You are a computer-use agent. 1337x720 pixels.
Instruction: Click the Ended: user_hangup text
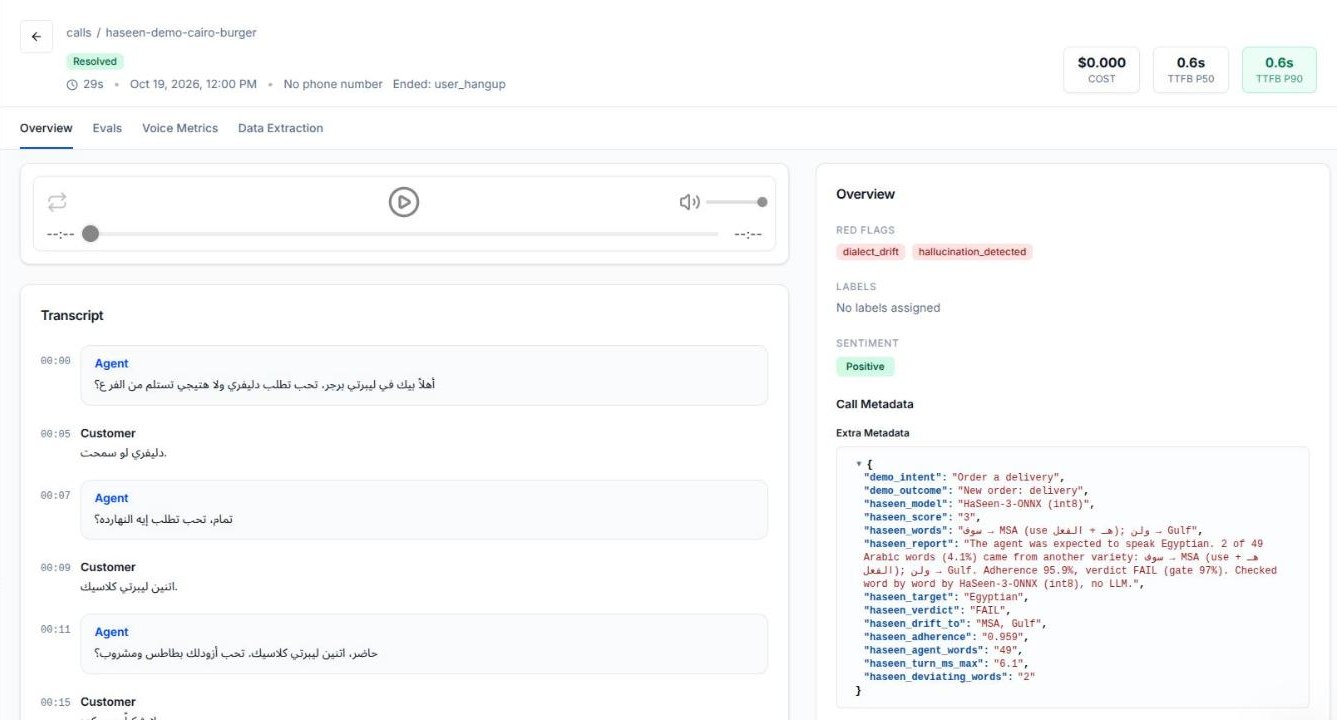click(449, 85)
